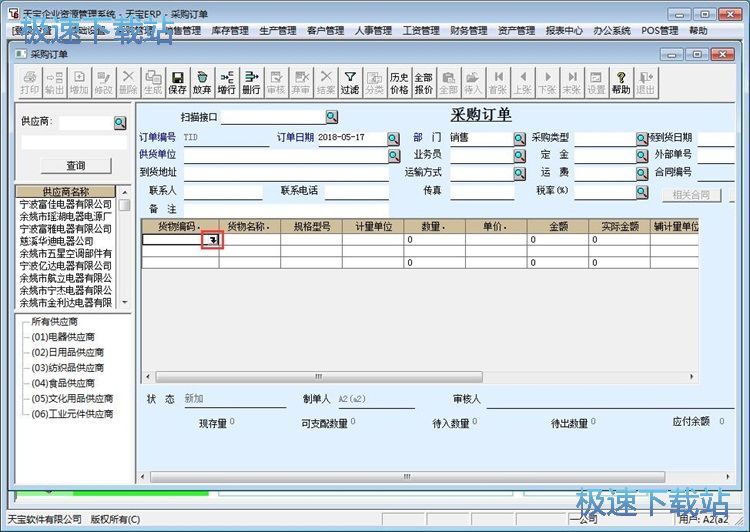The width and height of the screenshot is (750, 532).
Task: Click the History Price (历史价格) toolbar button
Action: click(x=399, y=82)
